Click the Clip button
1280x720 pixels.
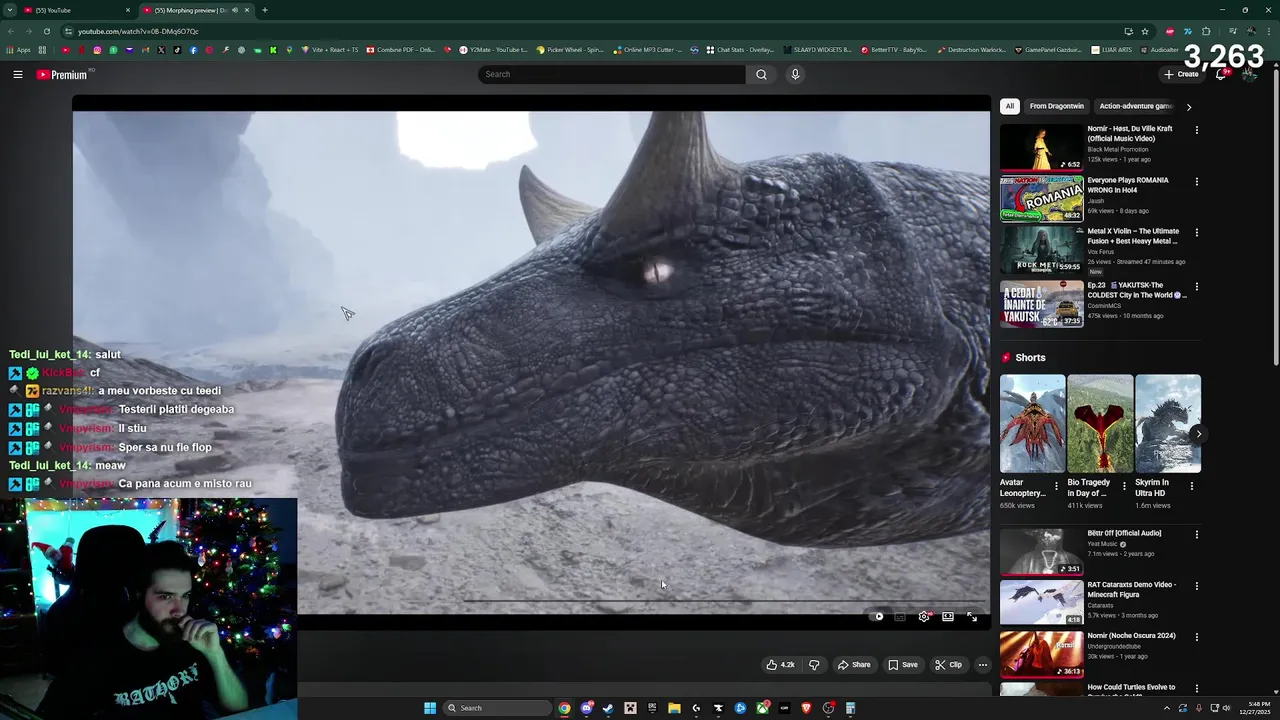[948, 665]
